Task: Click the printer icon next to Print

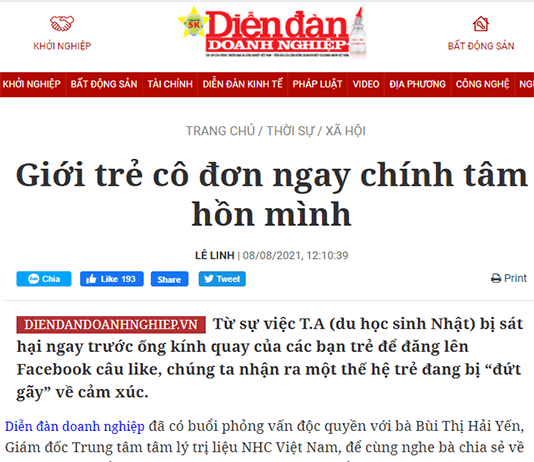Action: (496, 278)
